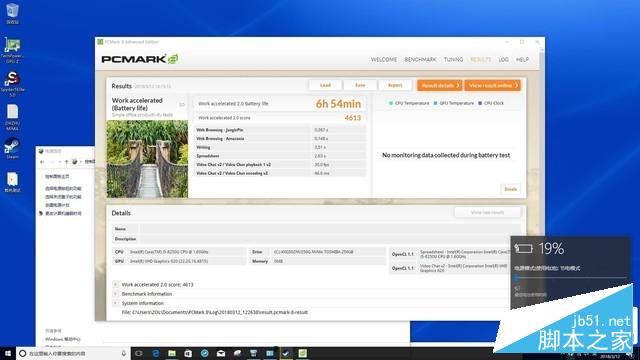Toggle the GPU Temperature legend
The width and height of the screenshot is (640, 360).
pos(453,103)
